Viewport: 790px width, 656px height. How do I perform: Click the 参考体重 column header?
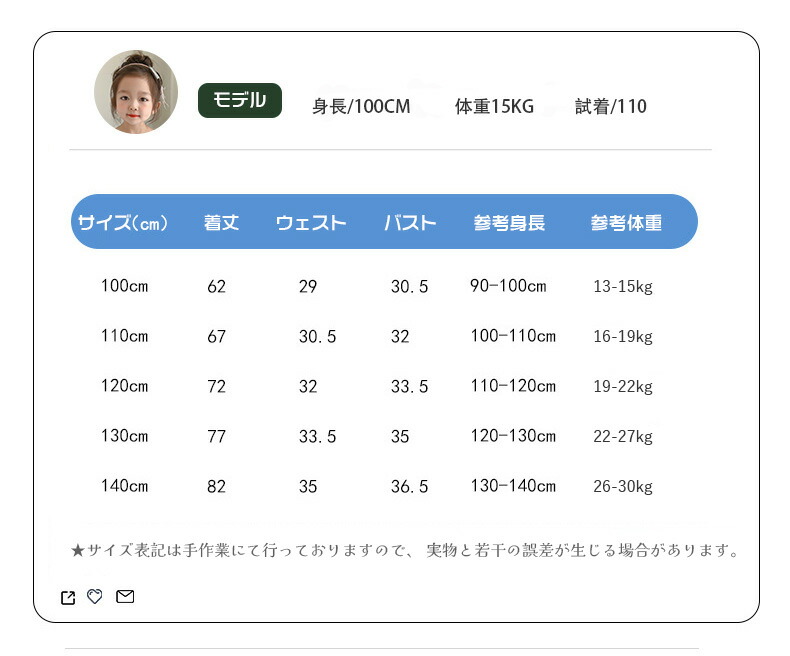point(626,223)
